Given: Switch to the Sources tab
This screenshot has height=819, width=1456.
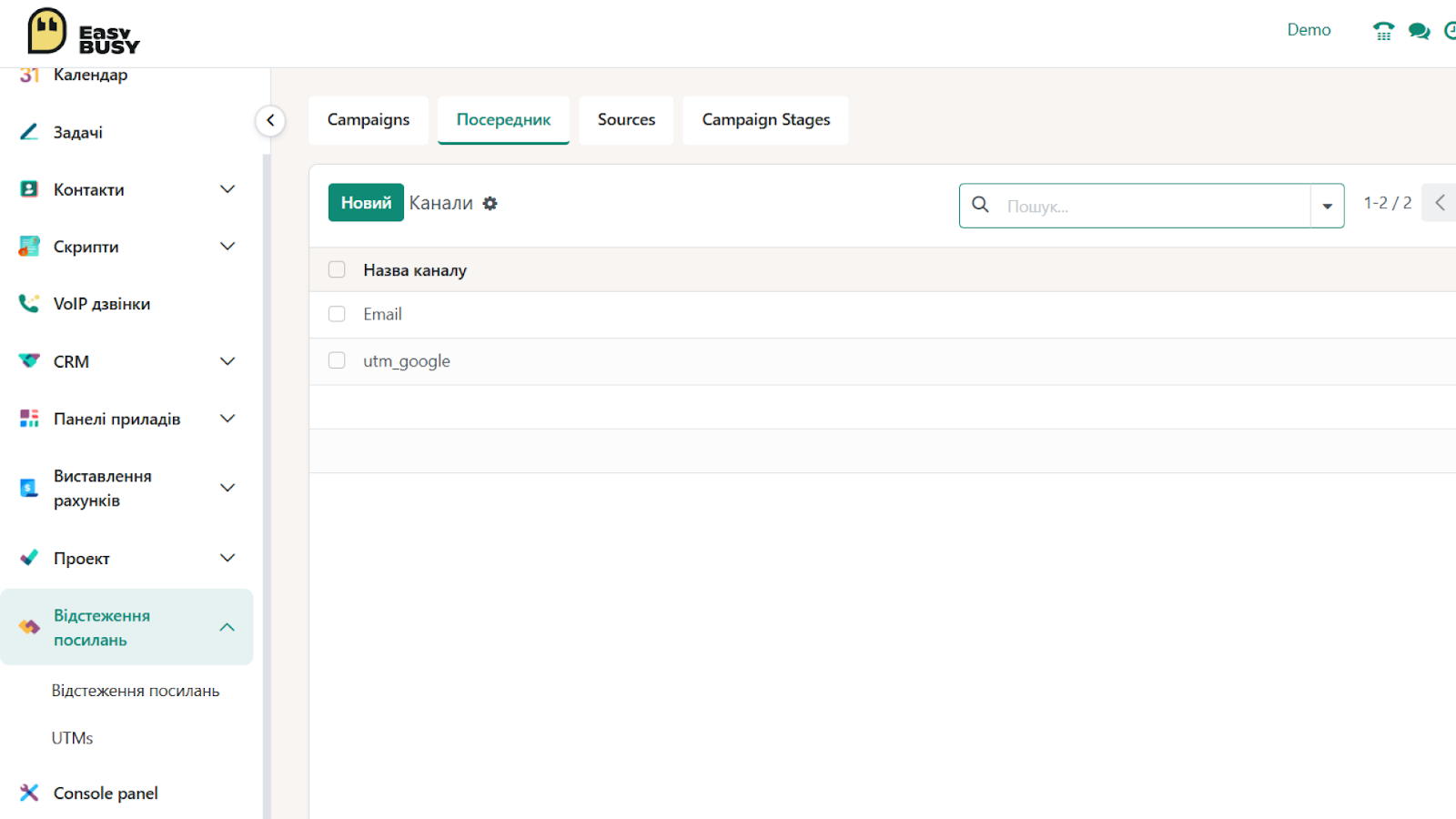Looking at the screenshot, I should (x=626, y=120).
